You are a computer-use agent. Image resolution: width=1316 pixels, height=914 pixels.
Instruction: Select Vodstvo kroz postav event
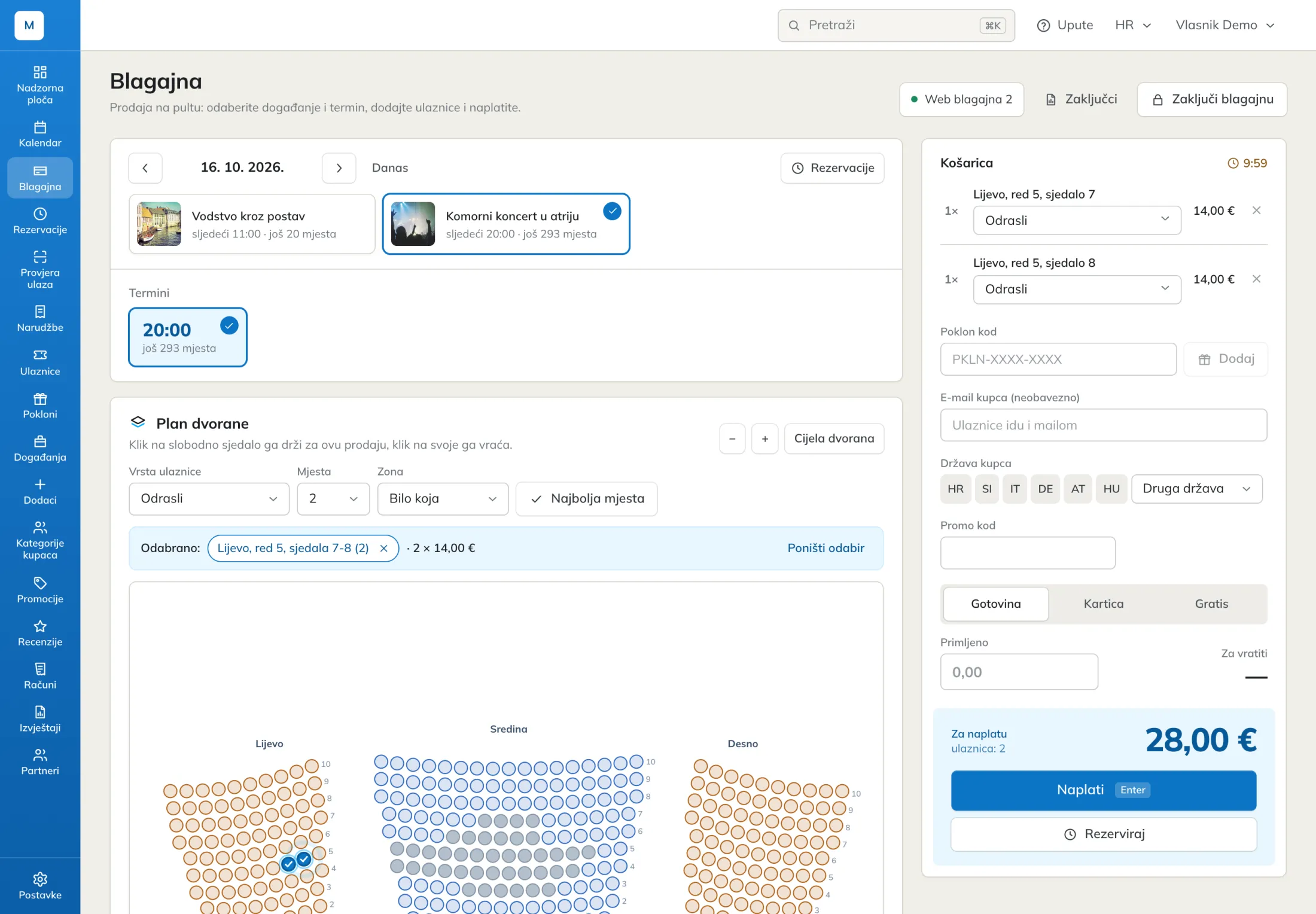pos(252,224)
